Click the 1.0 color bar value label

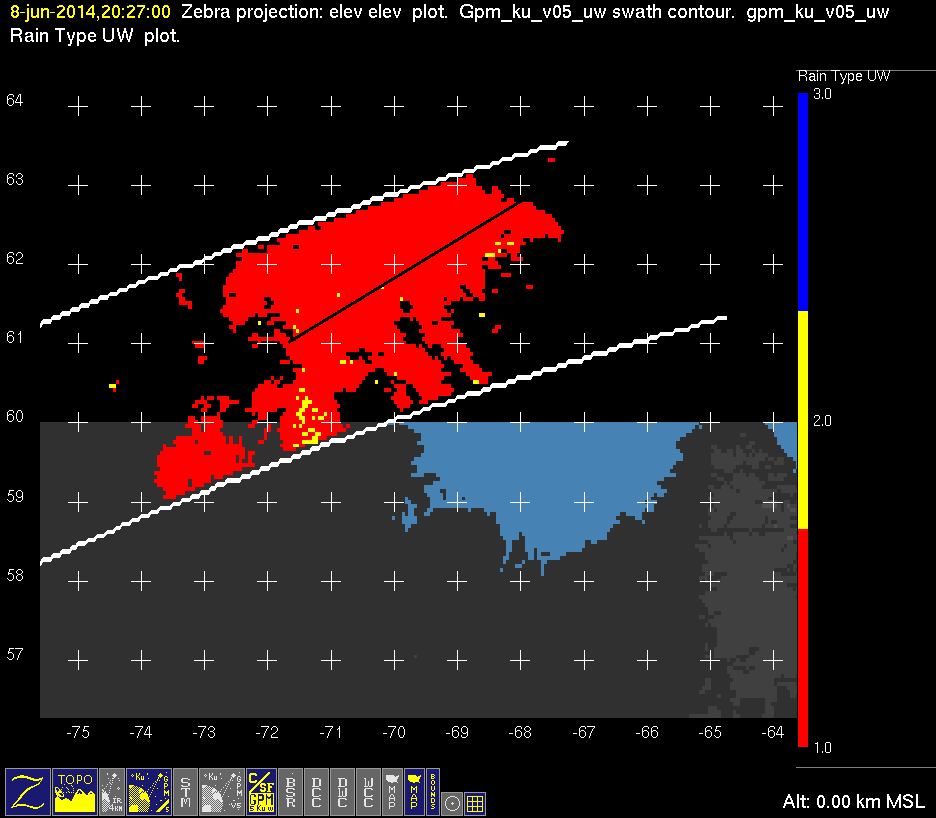(822, 748)
